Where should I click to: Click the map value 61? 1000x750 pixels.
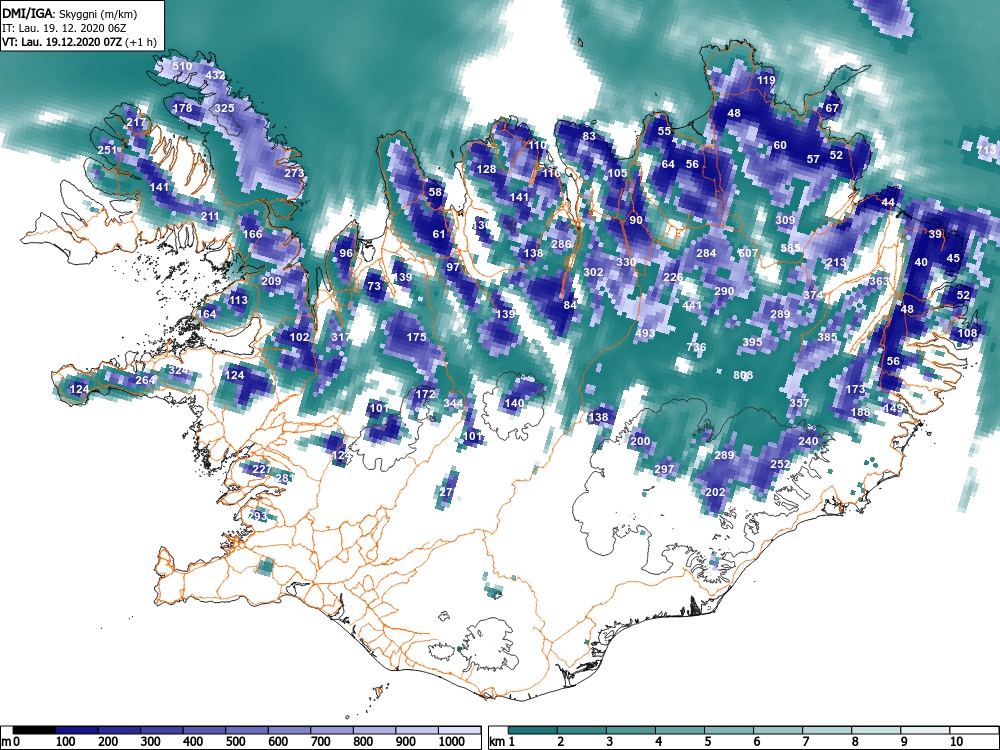pyautogui.click(x=439, y=234)
